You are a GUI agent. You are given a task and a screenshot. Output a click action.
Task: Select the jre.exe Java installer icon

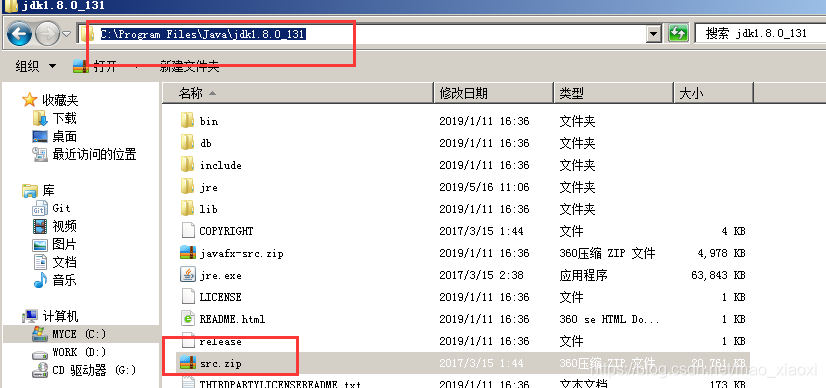coord(188,275)
